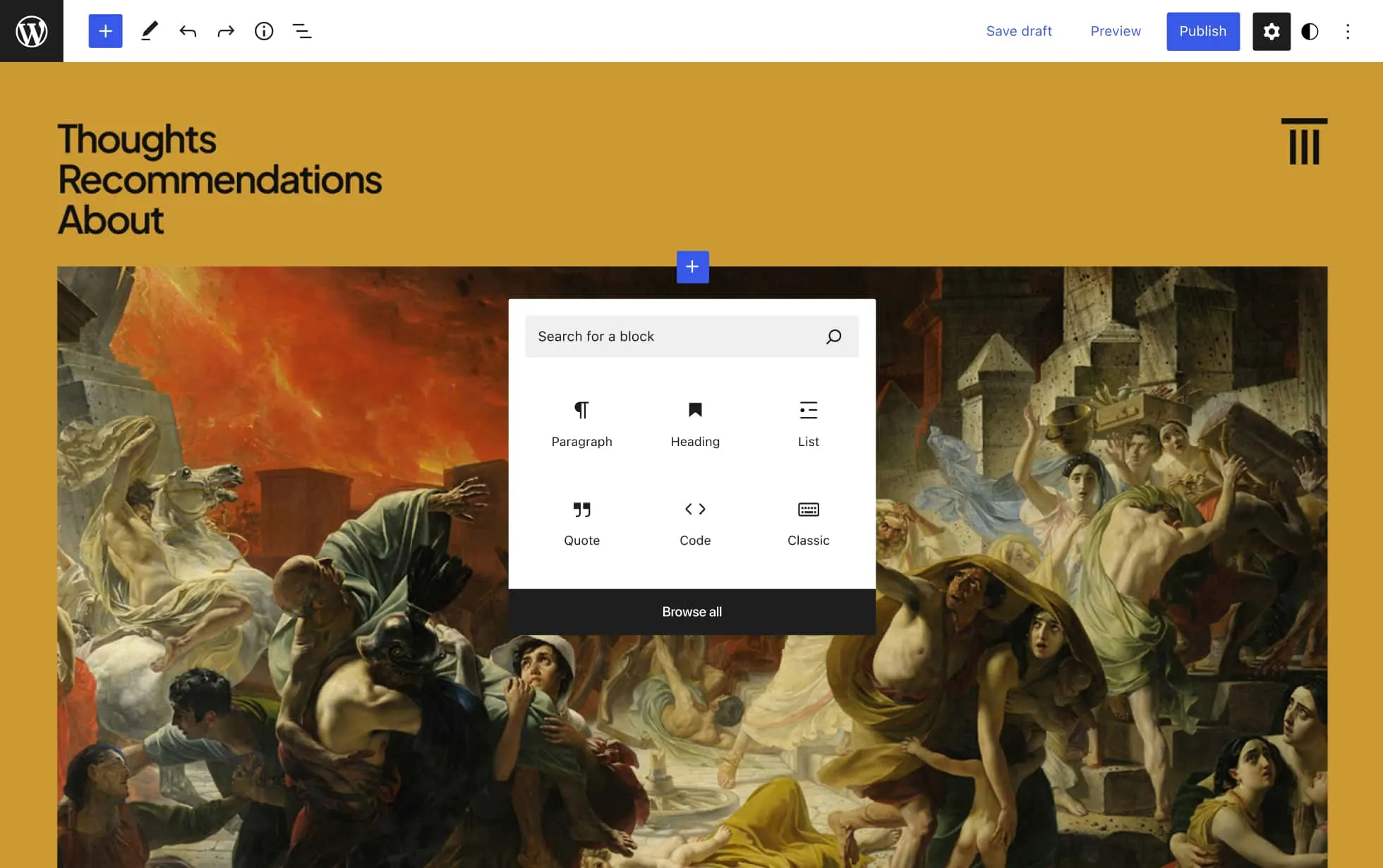Screen dimensions: 1383x868
Task: Click the document info icon
Action: [x=263, y=31]
